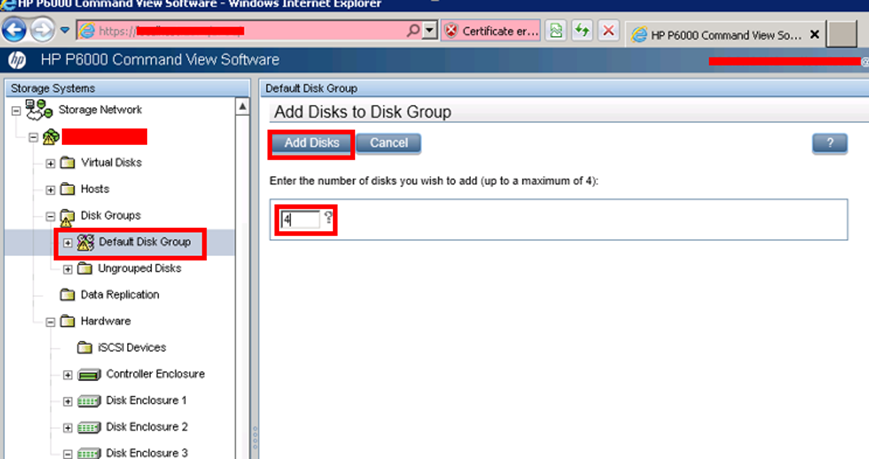This screenshot has width=869, height=459.
Task: Click the Certificate error security badge
Action: (x=490, y=30)
